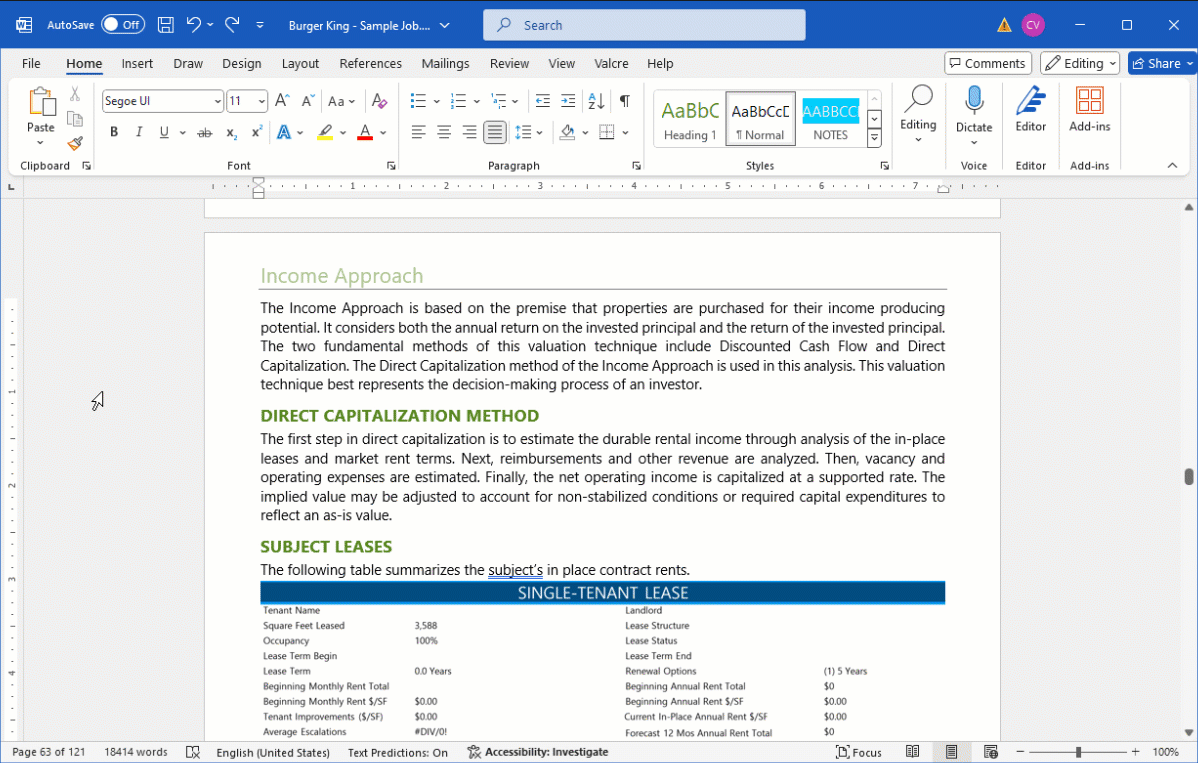Image resolution: width=1198 pixels, height=763 pixels.
Task: Expand the Styles gallery
Action: [x=875, y=138]
